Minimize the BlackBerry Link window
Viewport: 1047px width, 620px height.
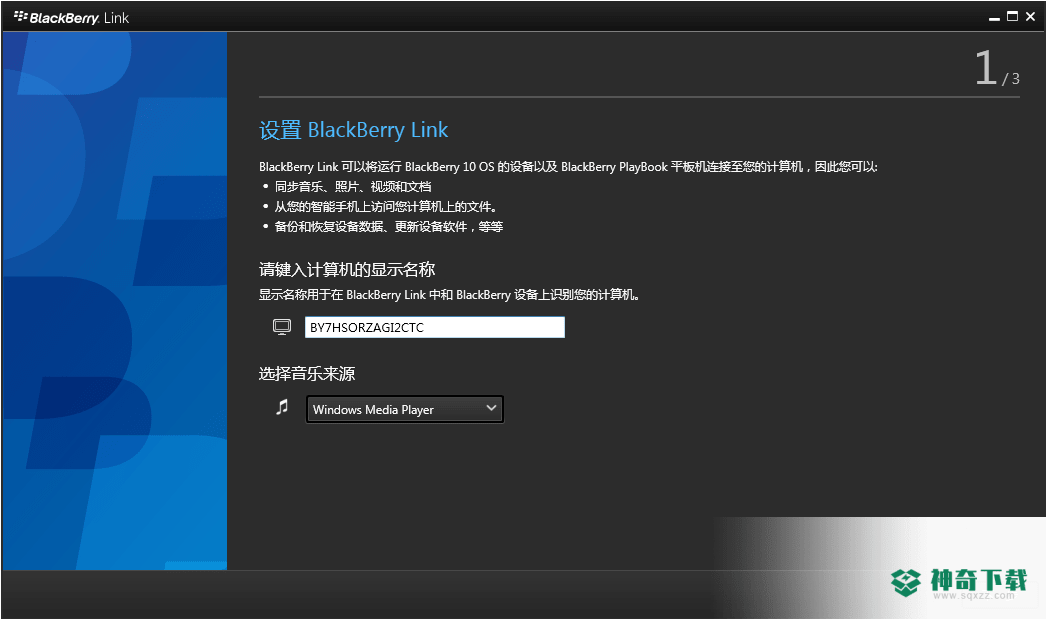(994, 18)
